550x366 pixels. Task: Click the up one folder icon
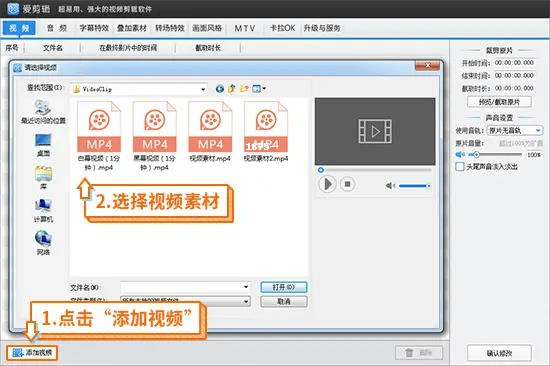232,89
